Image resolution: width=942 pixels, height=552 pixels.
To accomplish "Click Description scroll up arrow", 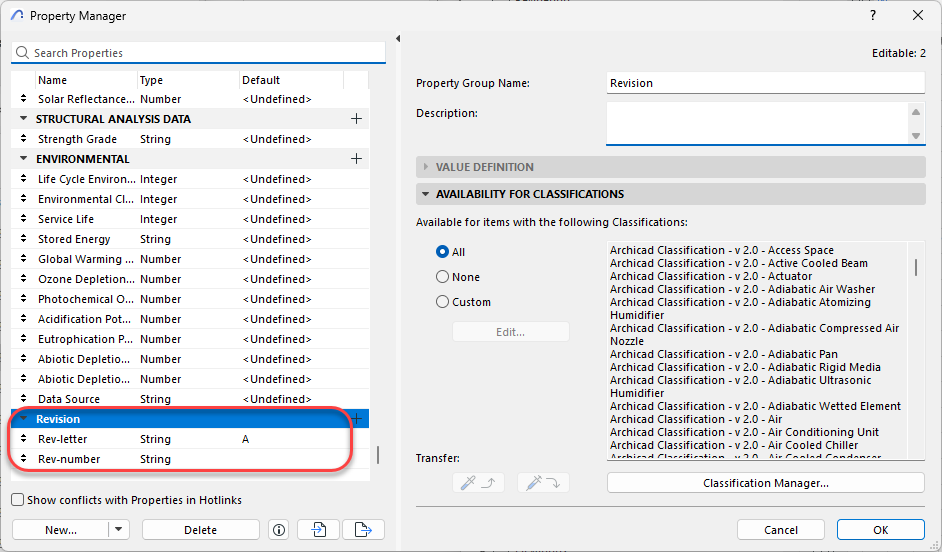I will (916, 112).
